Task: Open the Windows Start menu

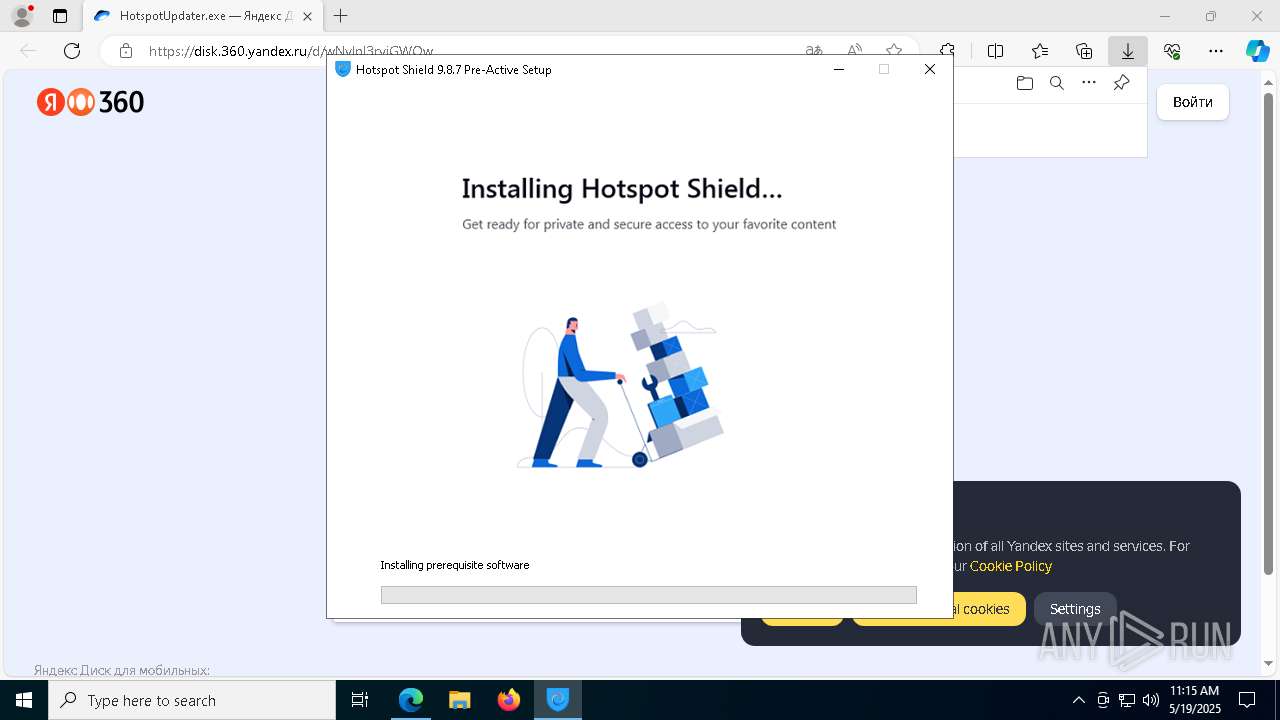Action: [x=24, y=700]
